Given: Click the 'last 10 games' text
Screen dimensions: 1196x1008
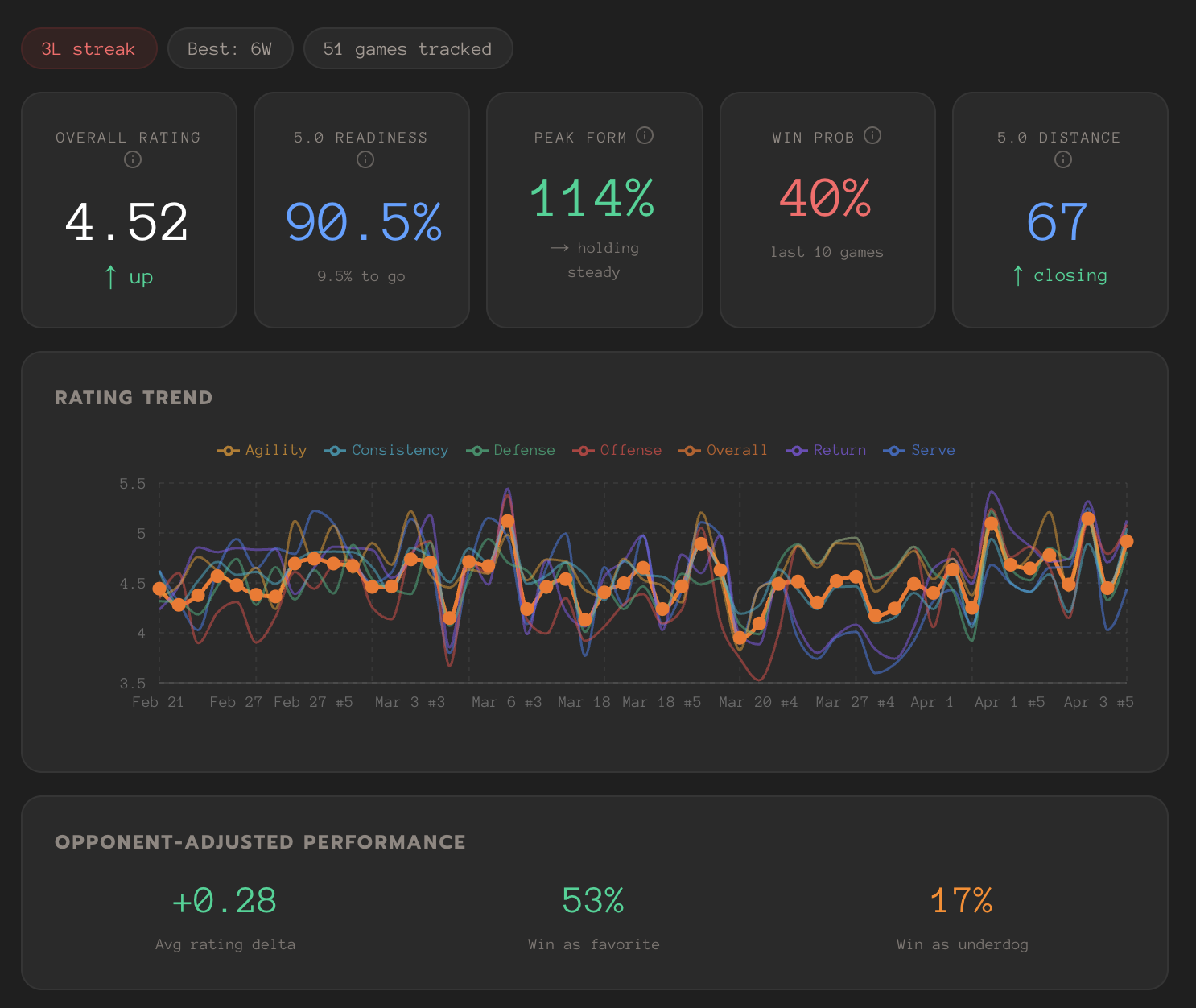Looking at the screenshot, I should click(827, 252).
